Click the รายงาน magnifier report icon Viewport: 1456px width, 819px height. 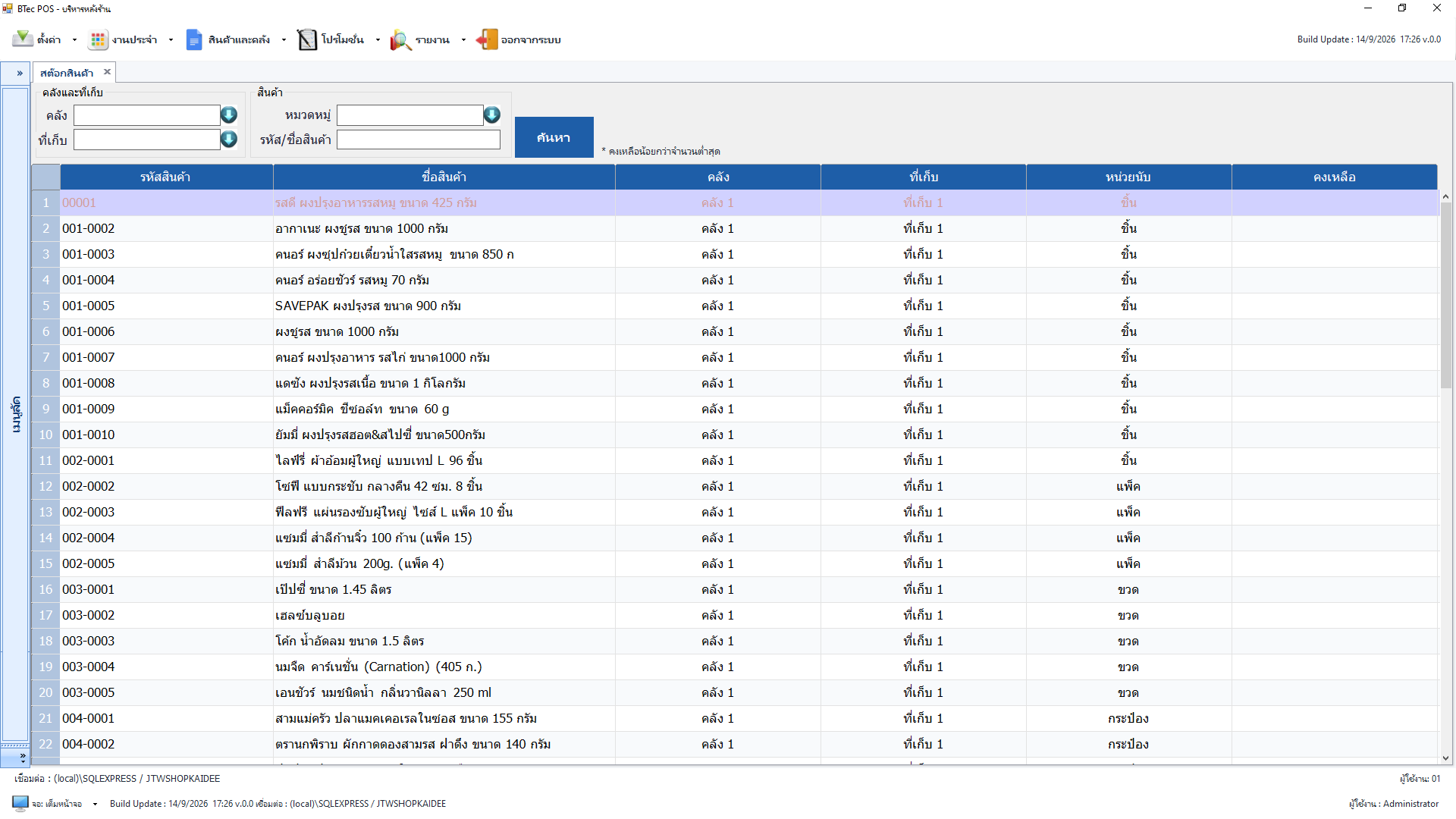(x=400, y=39)
